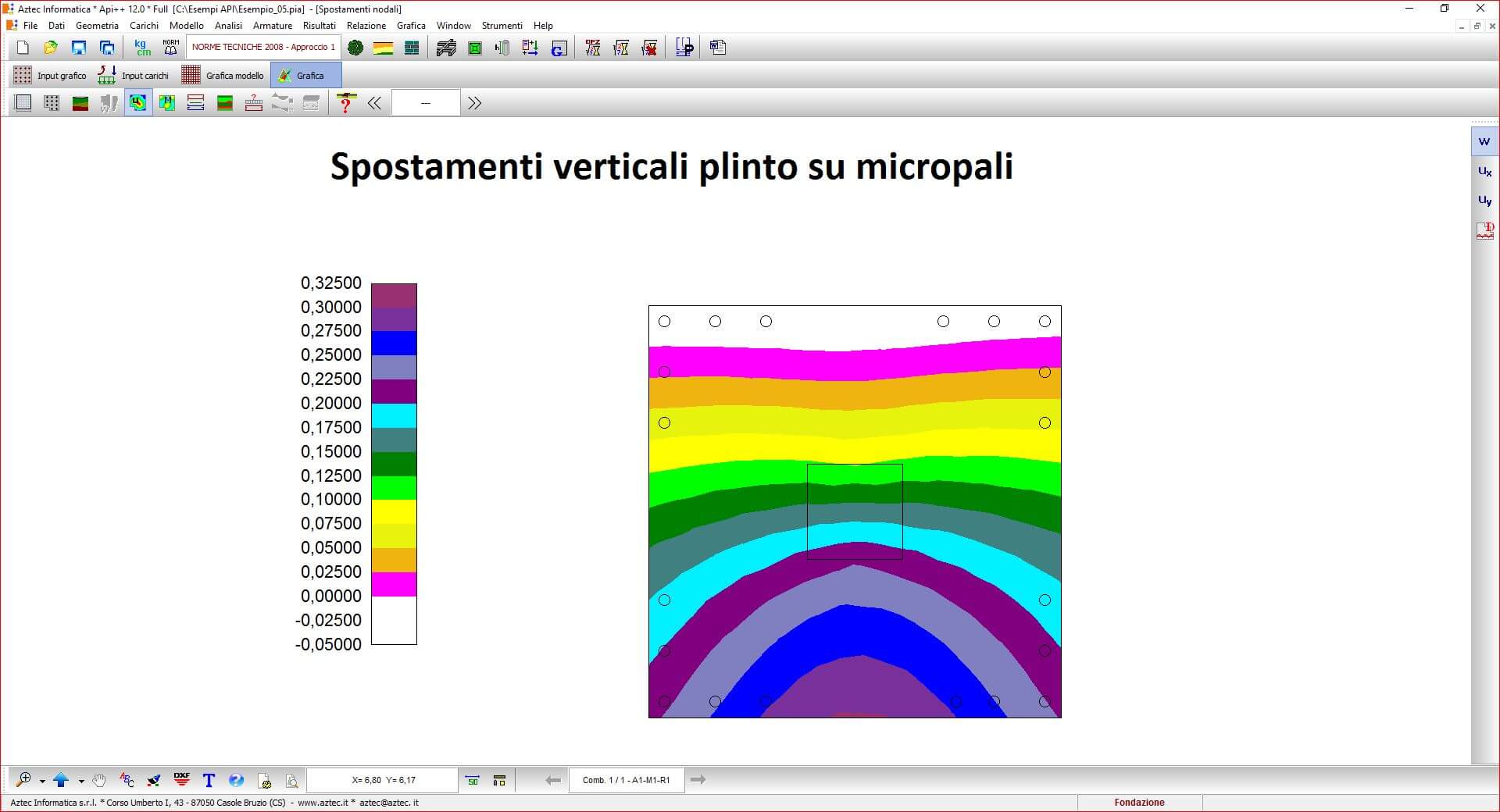This screenshot has height=812, width=1500.
Task: Toggle the Uy displacement view
Action: 1484,201
